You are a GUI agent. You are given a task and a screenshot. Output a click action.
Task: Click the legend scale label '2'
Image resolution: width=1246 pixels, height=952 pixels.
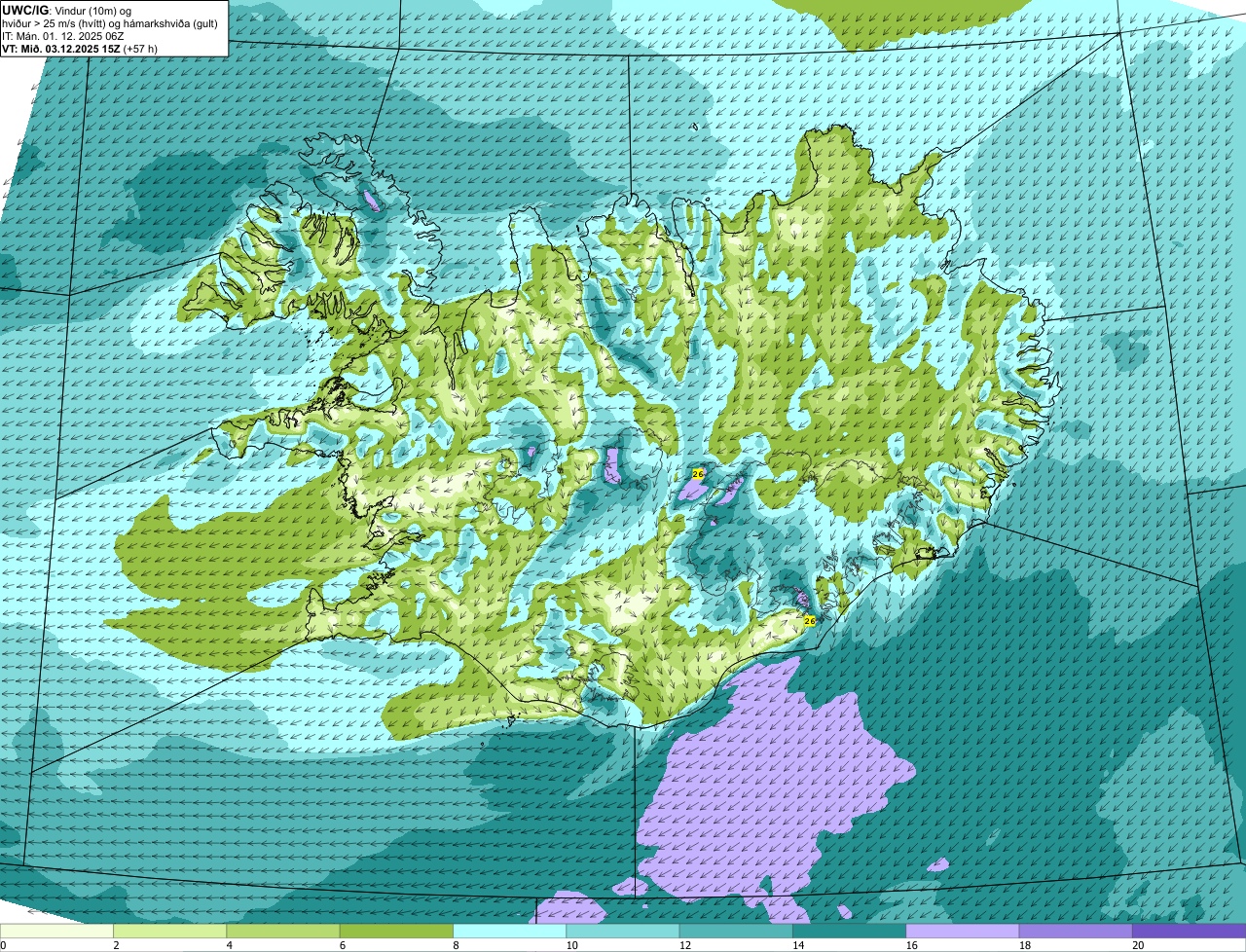pos(116,945)
